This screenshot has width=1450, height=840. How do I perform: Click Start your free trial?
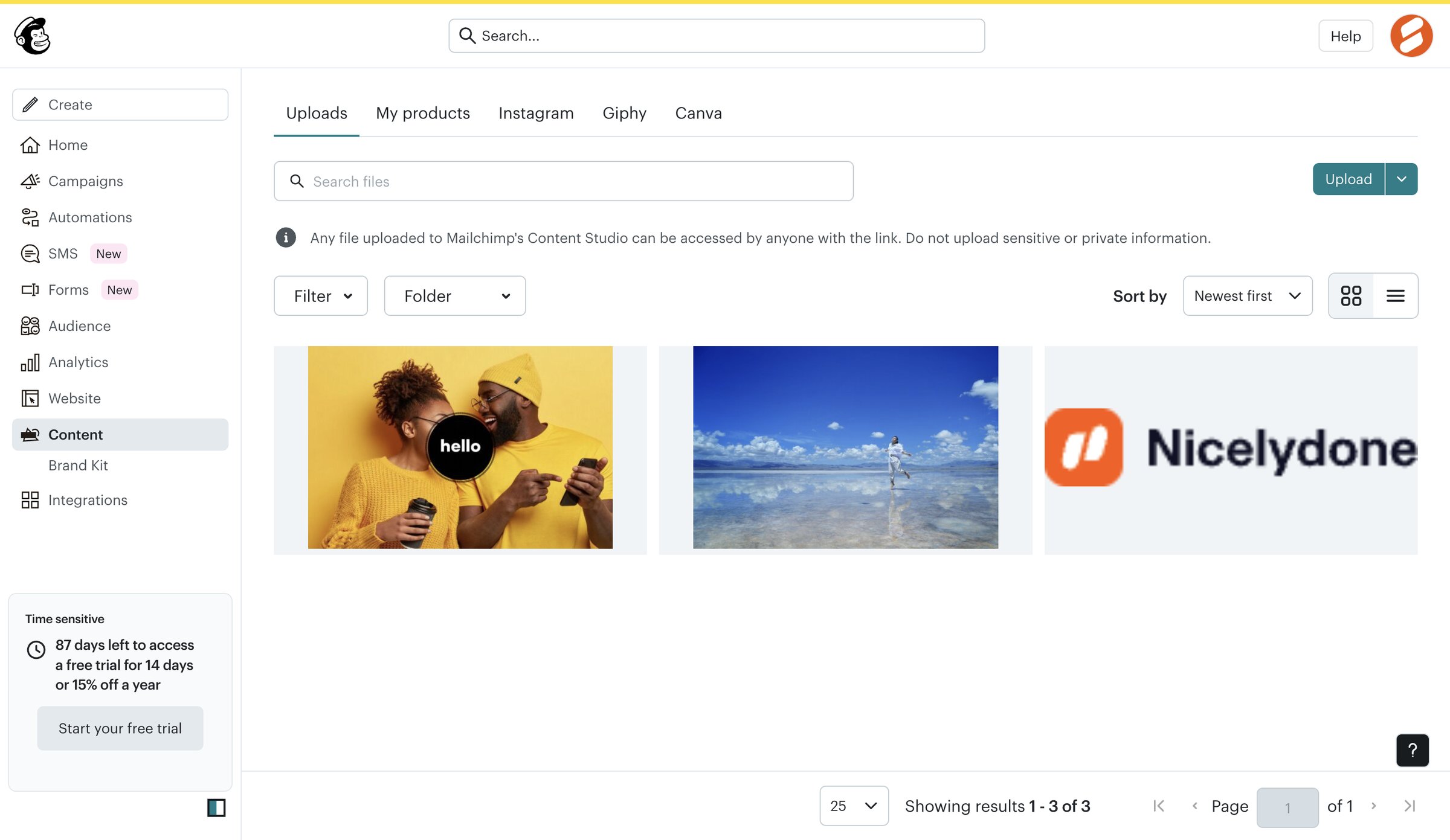coord(120,728)
